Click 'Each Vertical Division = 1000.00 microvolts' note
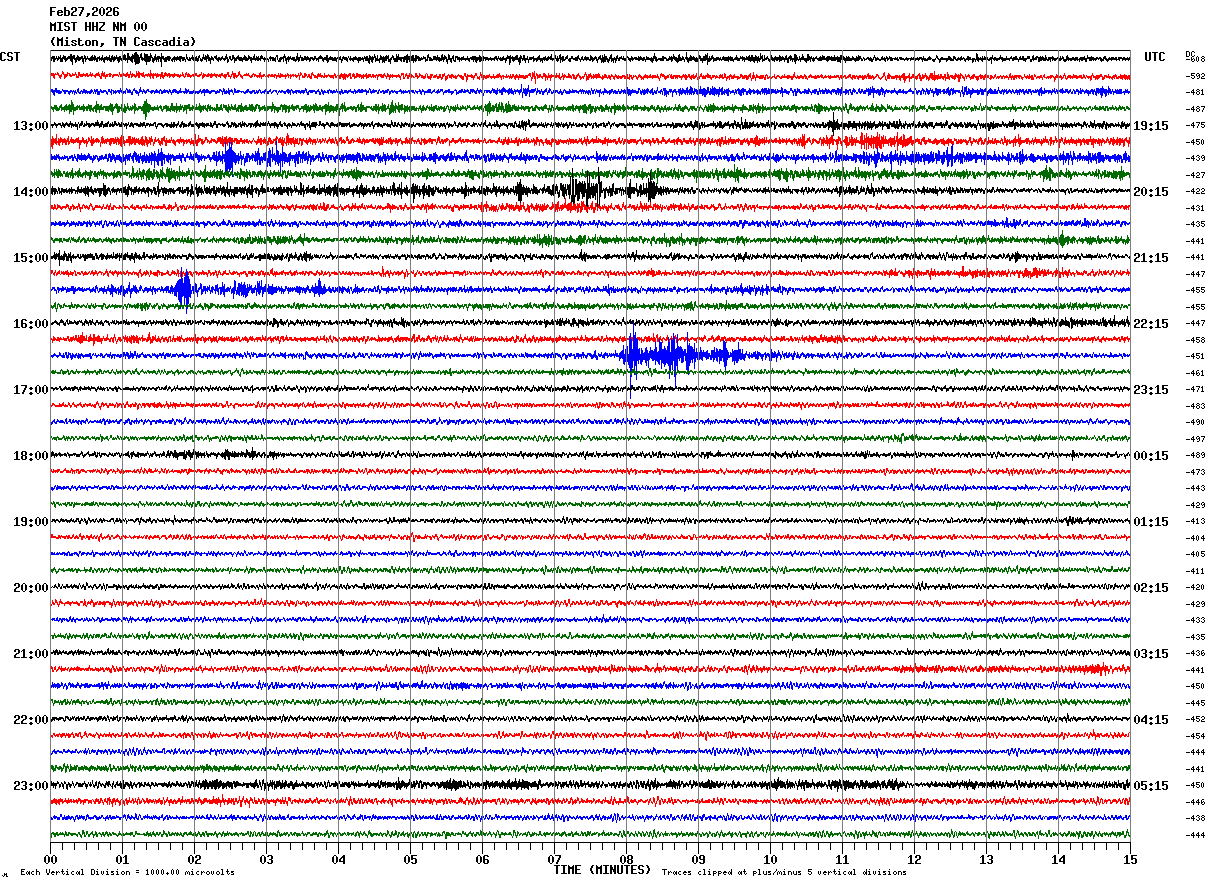 pyautogui.click(x=128, y=872)
